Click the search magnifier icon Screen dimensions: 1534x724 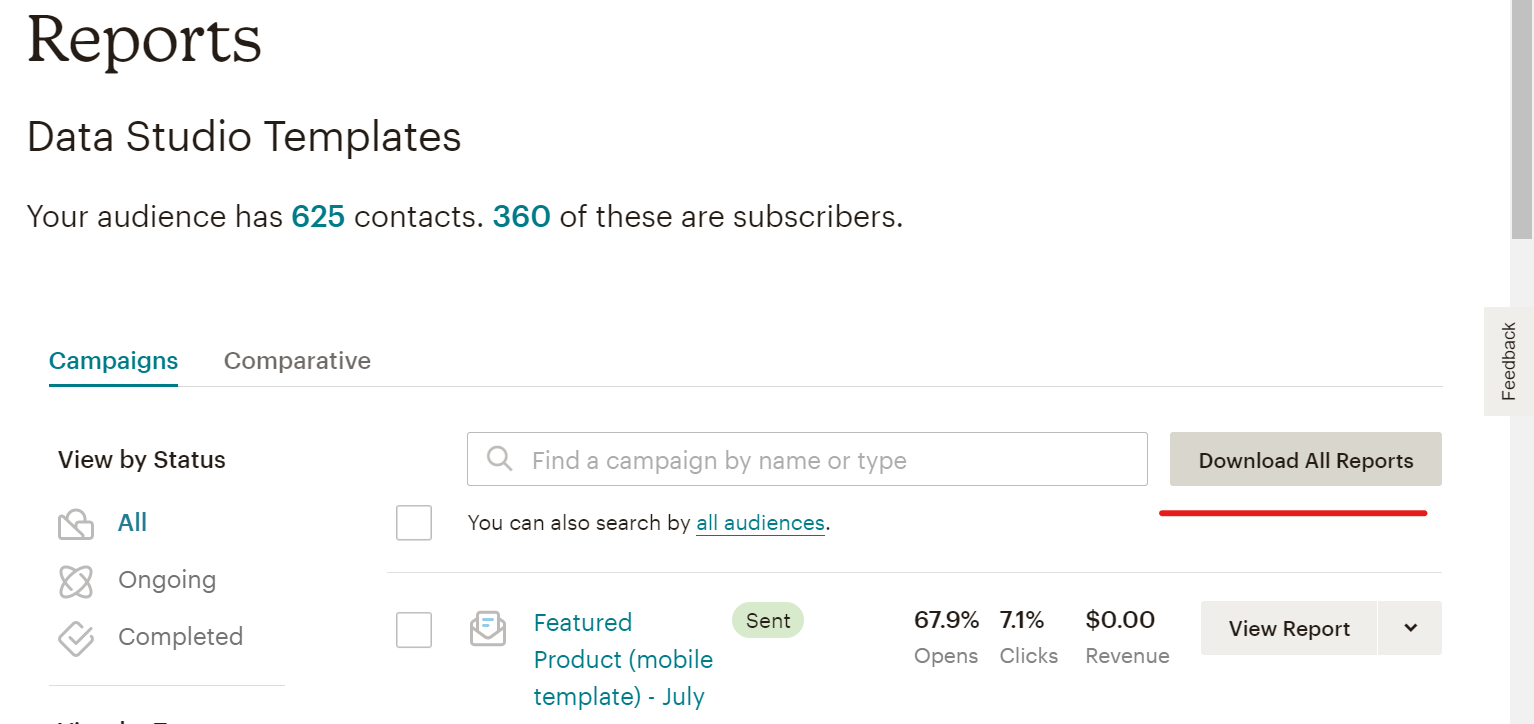coord(499,460)
